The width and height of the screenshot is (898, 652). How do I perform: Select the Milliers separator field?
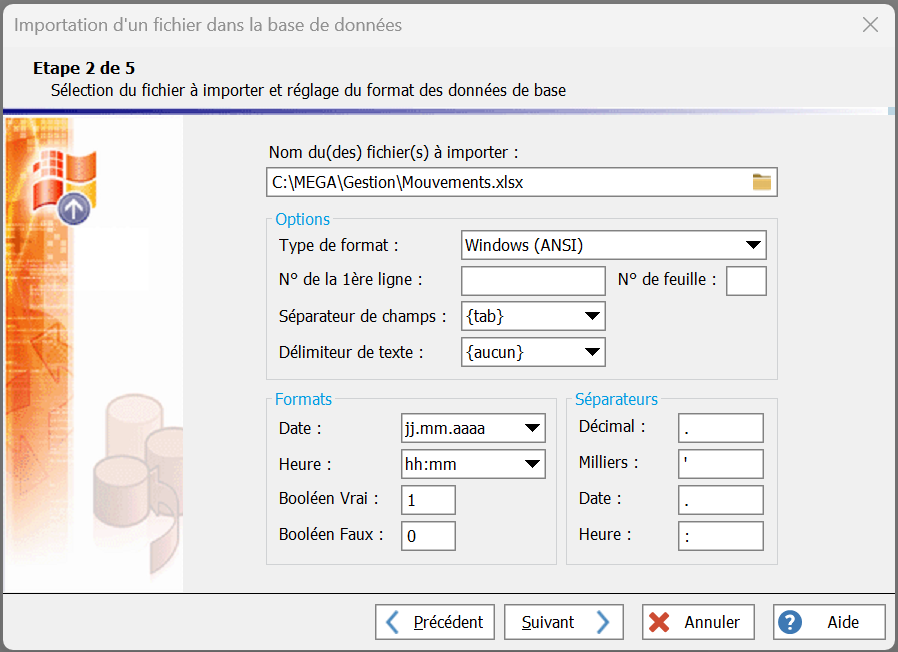coord(720,464)
